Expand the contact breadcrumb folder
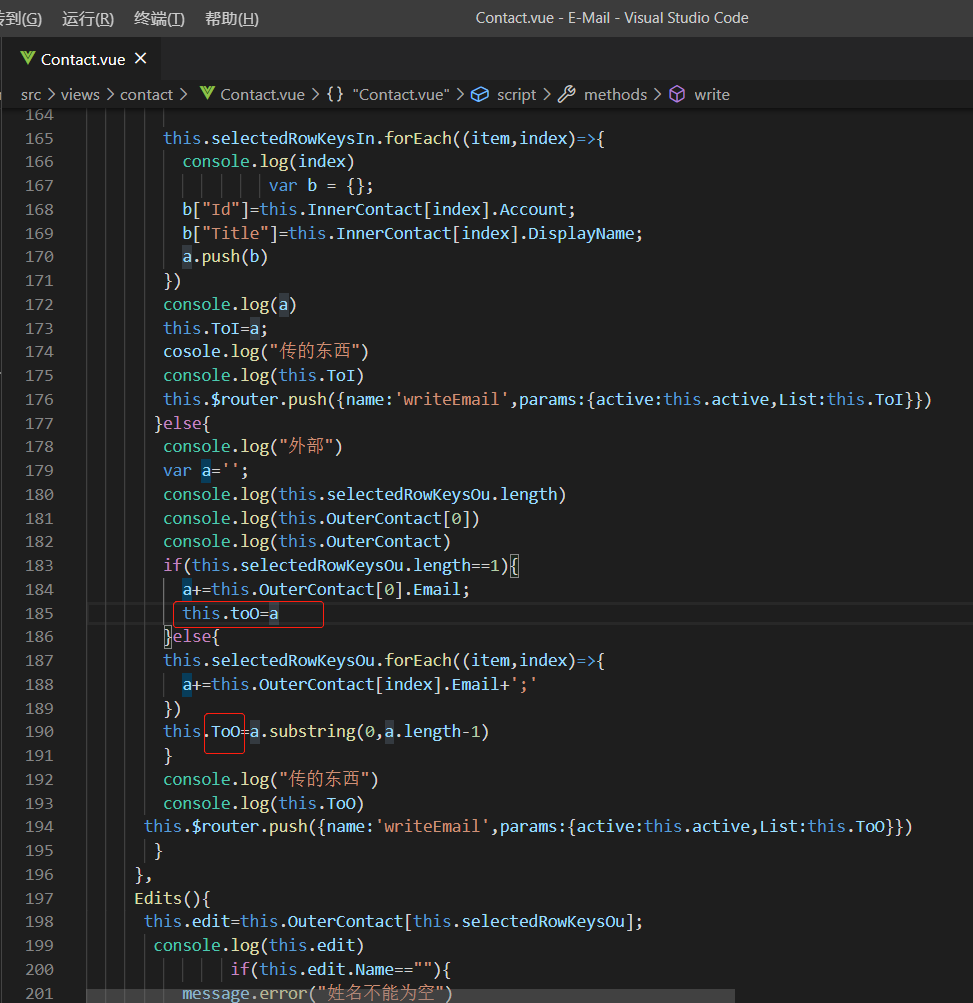The height and width of the screenshot is (1003, 973). point(146,94)
